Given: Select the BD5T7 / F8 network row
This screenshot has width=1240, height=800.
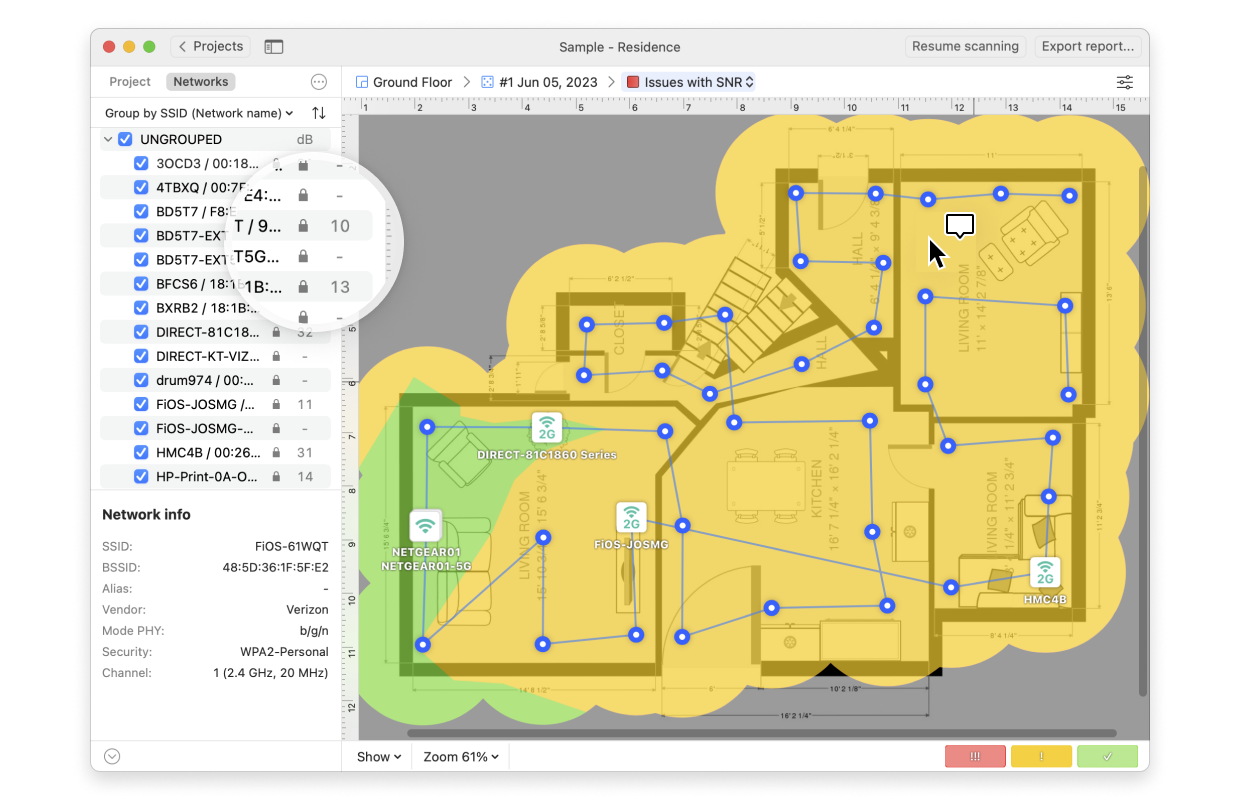Looking at the screenshot, I should coord(215,211).
